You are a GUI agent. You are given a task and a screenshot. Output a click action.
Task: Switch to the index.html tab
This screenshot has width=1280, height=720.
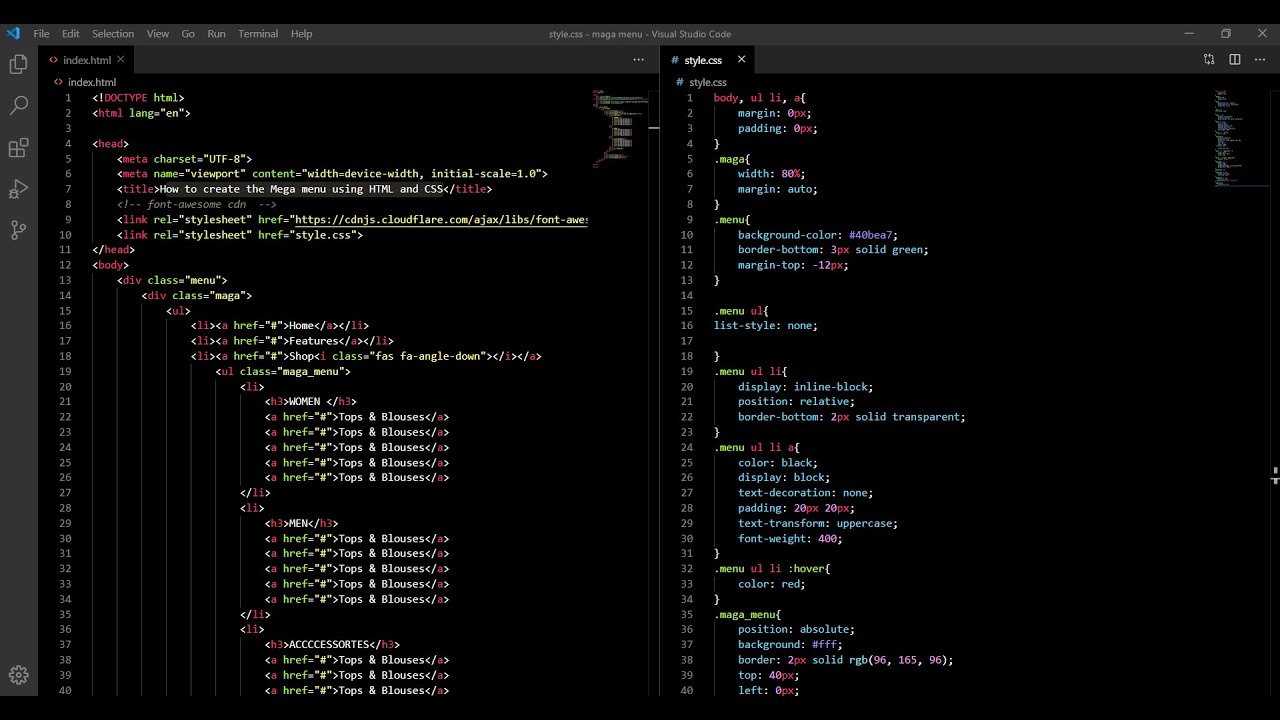click(87, 59)
